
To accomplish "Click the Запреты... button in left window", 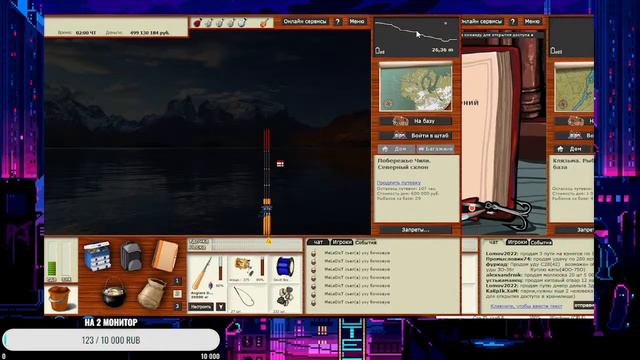I will click(416, 230).
